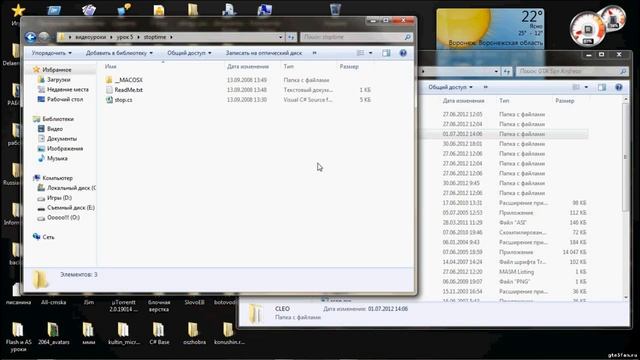Open the kultin_micr... desktop folder
640x360 pixels.
(124, 334)
